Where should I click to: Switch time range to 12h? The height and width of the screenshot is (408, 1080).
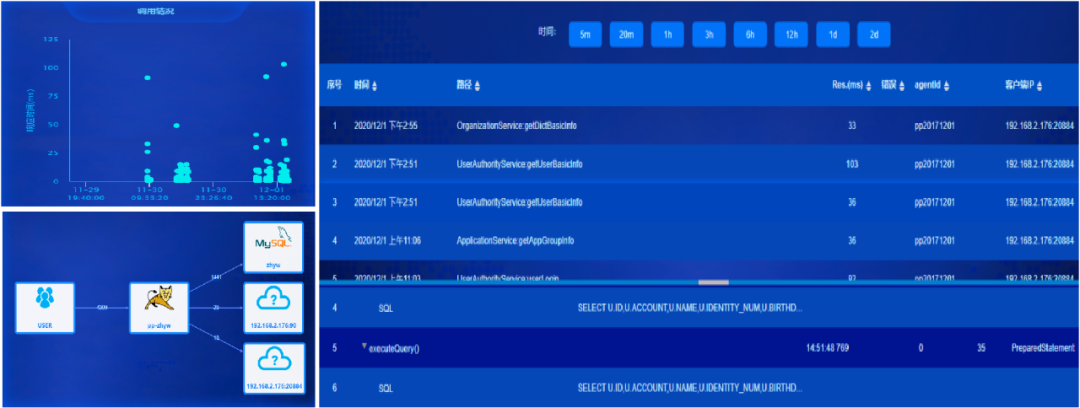pyautogui.click(x=790, y=35)
